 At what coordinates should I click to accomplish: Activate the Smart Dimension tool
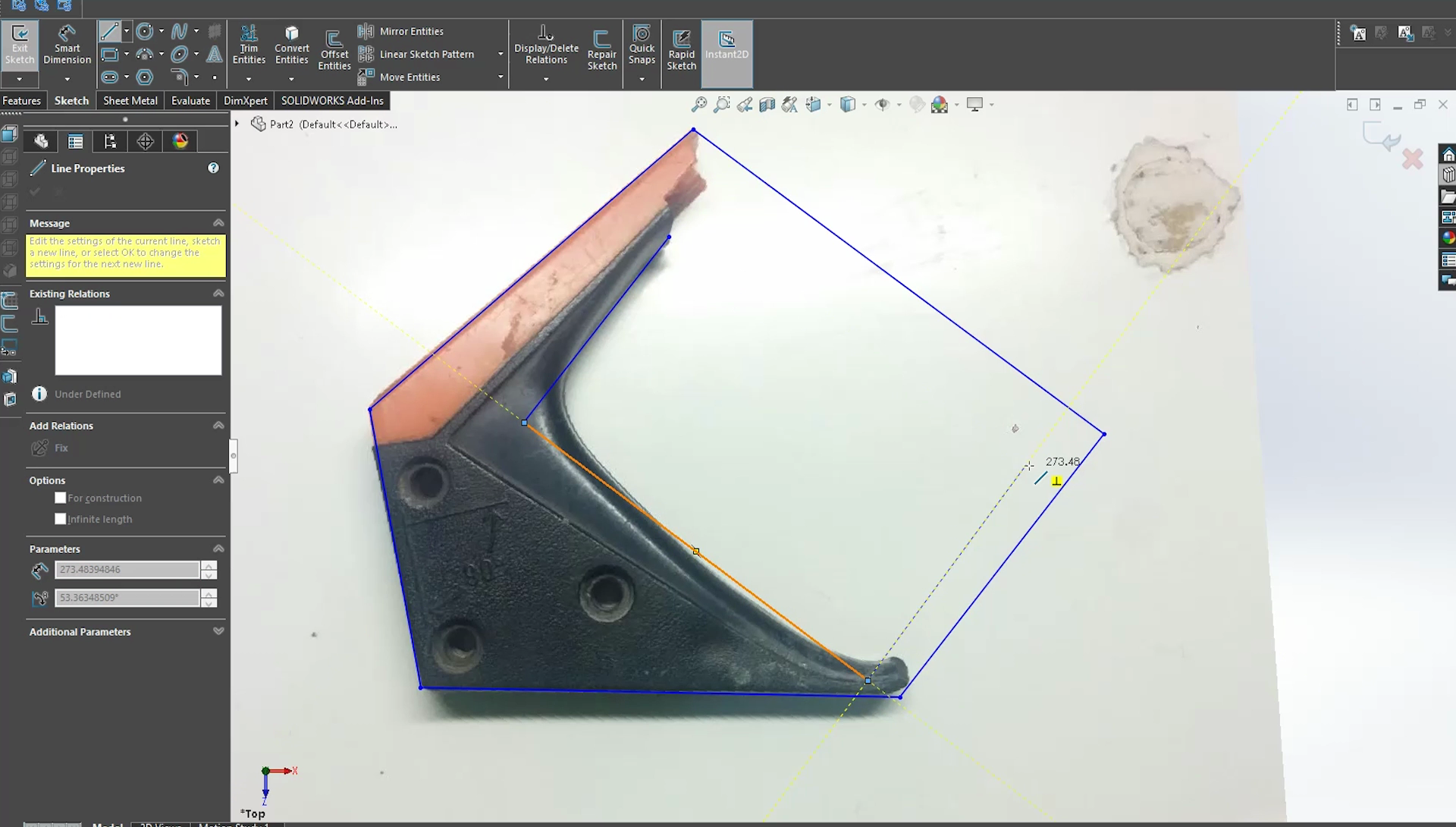[67, 45]
